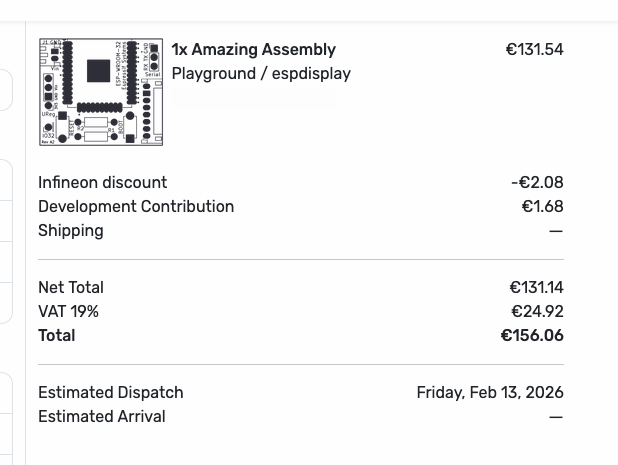The image size is (618, 465).
Task: Click the bold Total label
Action: (x=56, y=335)
